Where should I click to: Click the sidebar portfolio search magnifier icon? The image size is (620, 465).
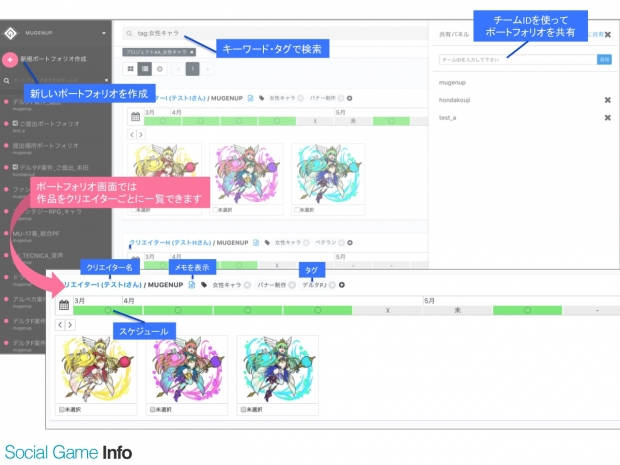pos(7,81)
